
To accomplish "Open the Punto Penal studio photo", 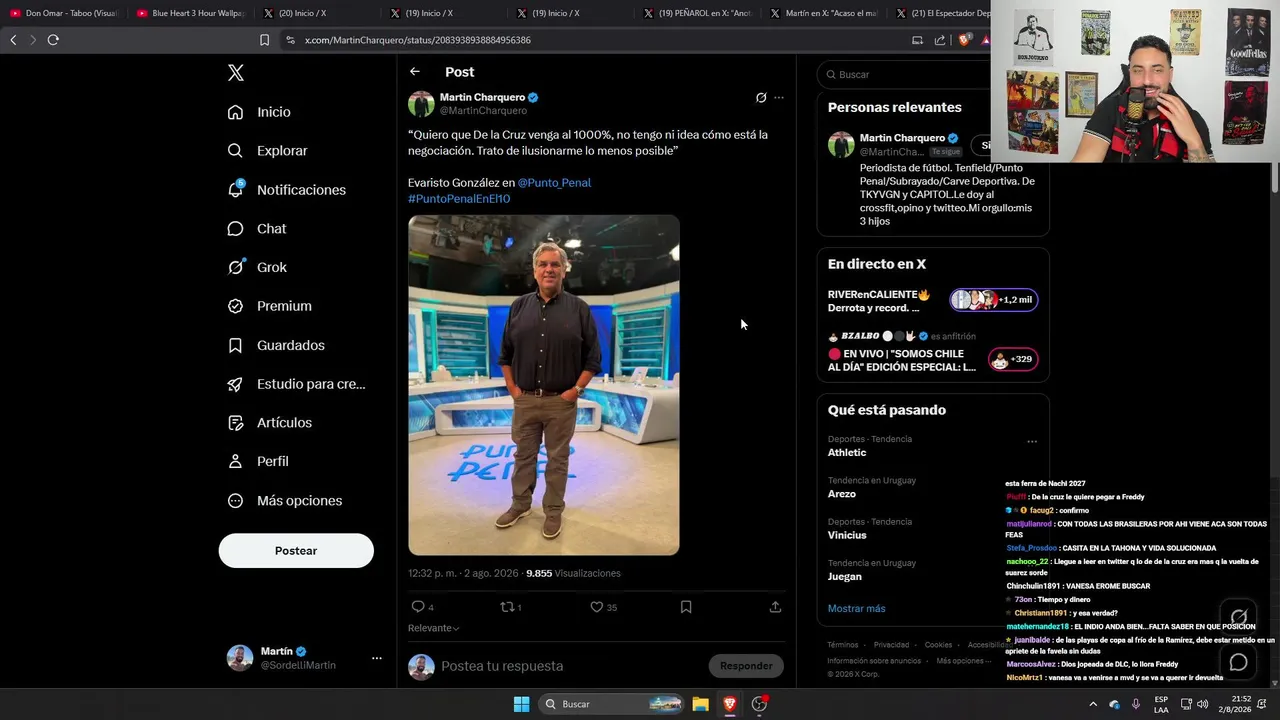I will tap(544, 385).
